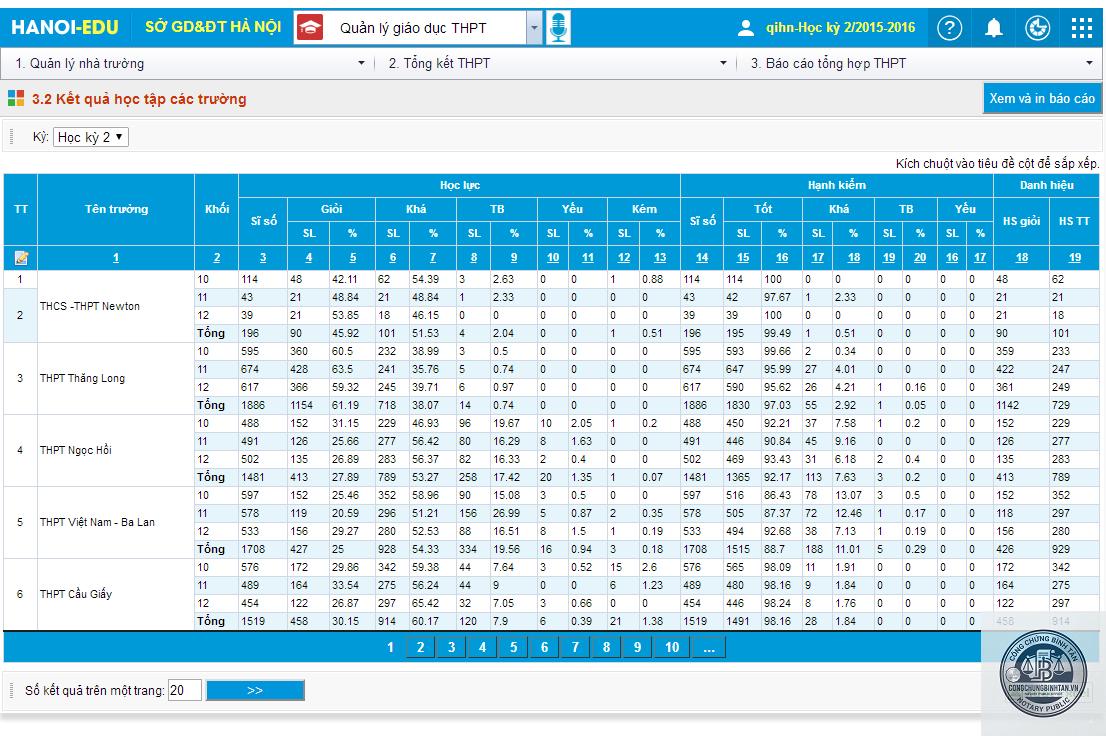
Task: Click the >> apply page size button
Action: (255, 690)
